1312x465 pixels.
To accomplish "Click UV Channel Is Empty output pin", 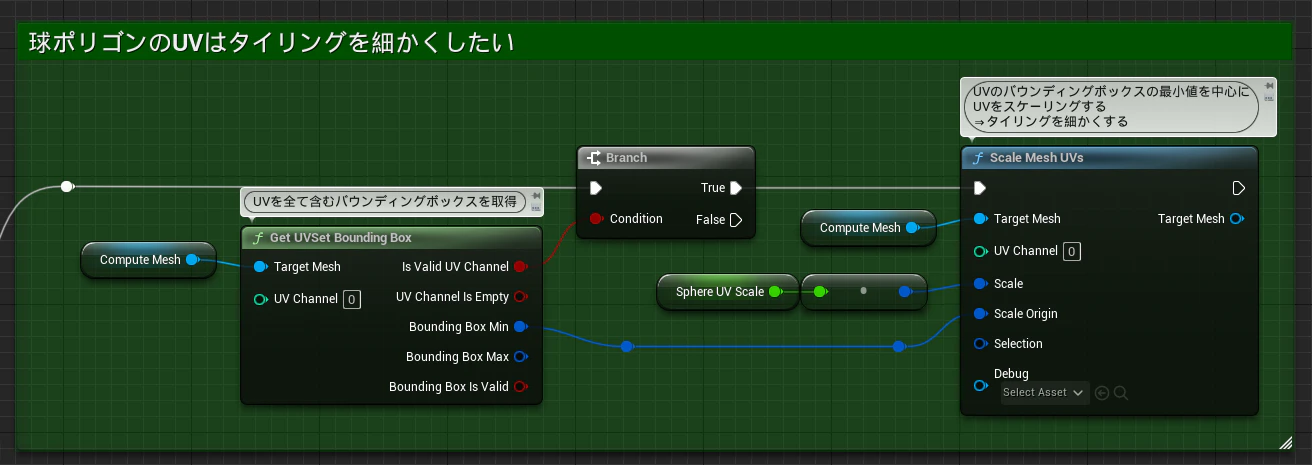I will click(520, 297).
